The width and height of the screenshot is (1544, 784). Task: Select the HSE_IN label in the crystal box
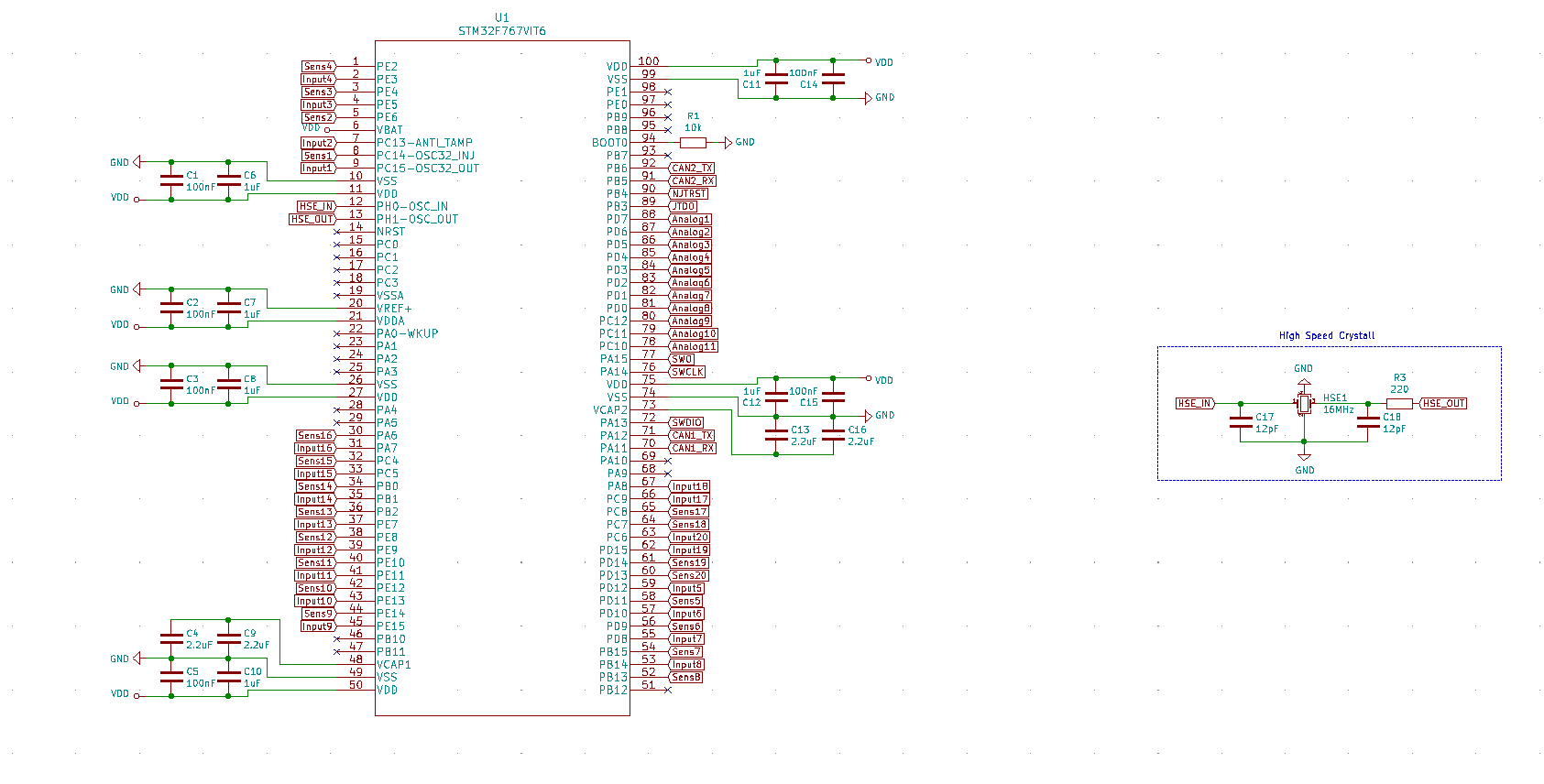(1196, 404)
